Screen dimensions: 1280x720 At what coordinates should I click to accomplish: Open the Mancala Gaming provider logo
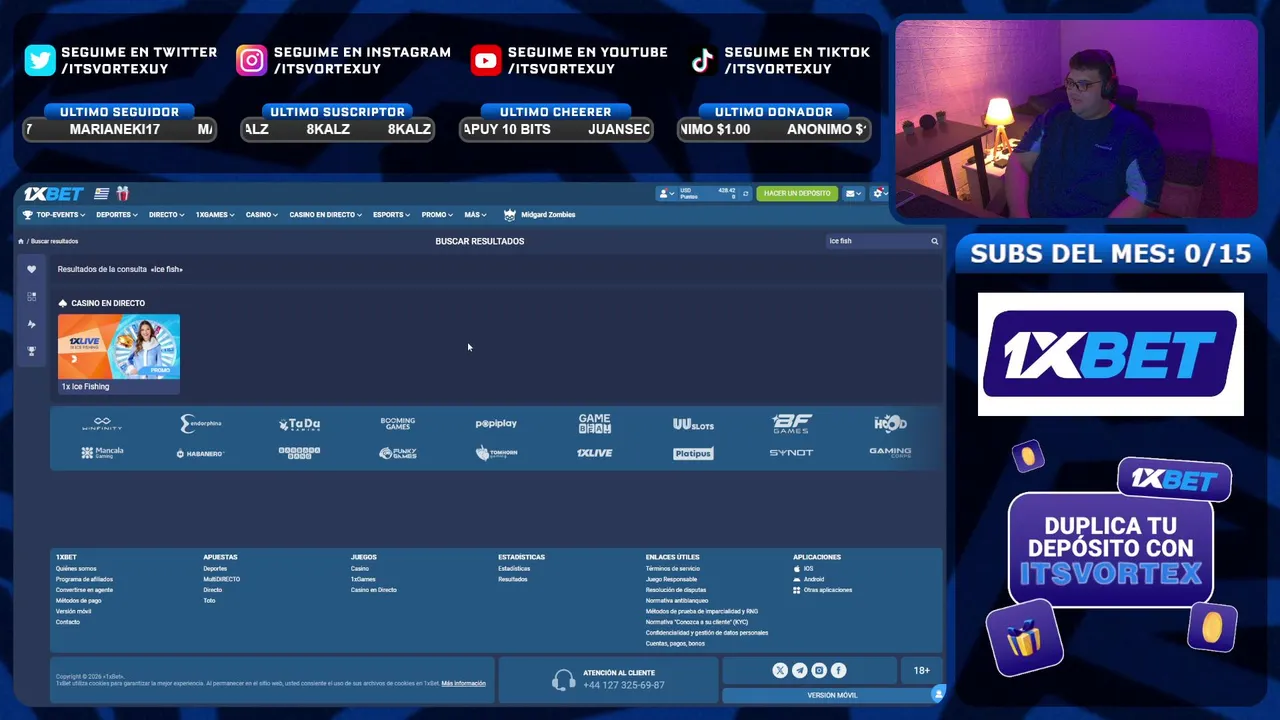[102, 453]
